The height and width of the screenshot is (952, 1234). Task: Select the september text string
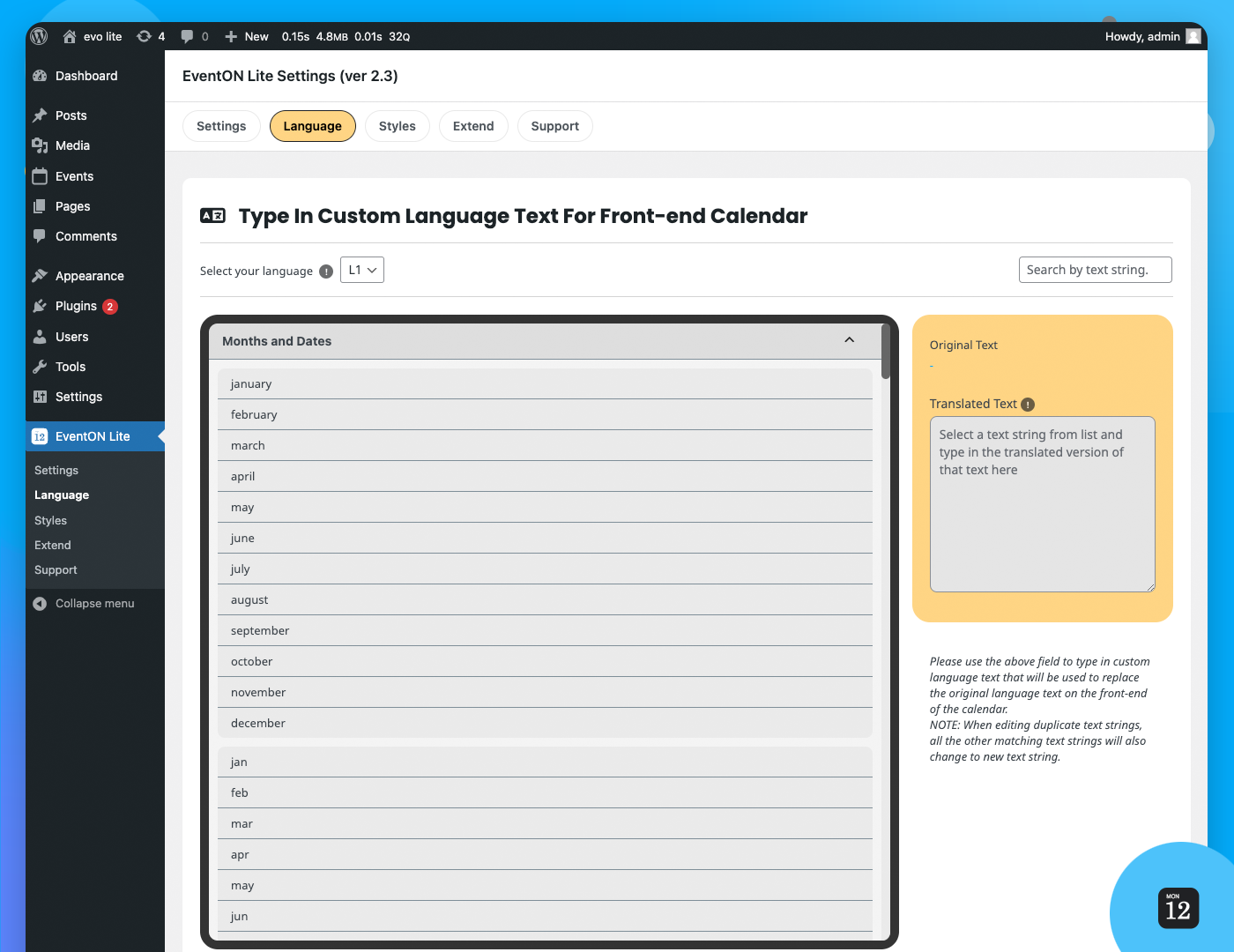coord(545,630)
